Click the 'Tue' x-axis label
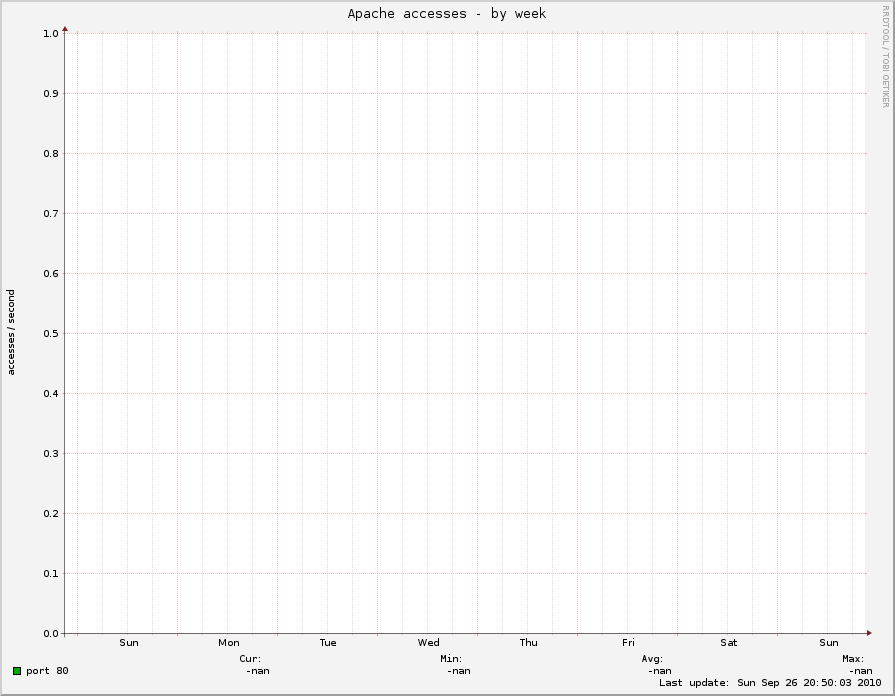This screenshot has height=696, width=895. [328, 643]
